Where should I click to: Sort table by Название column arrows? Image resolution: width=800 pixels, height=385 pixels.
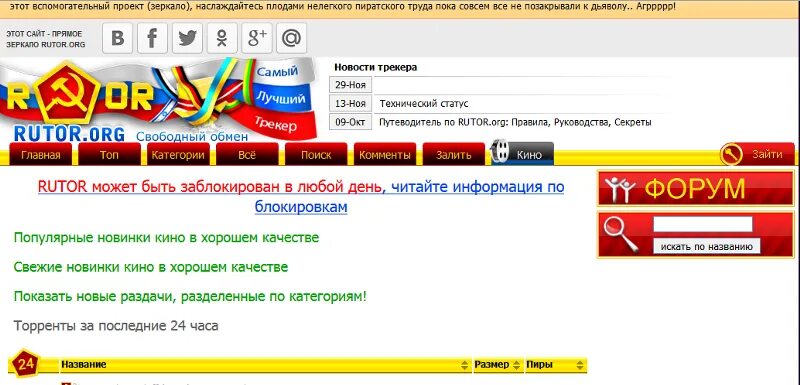tap(464, 365)
